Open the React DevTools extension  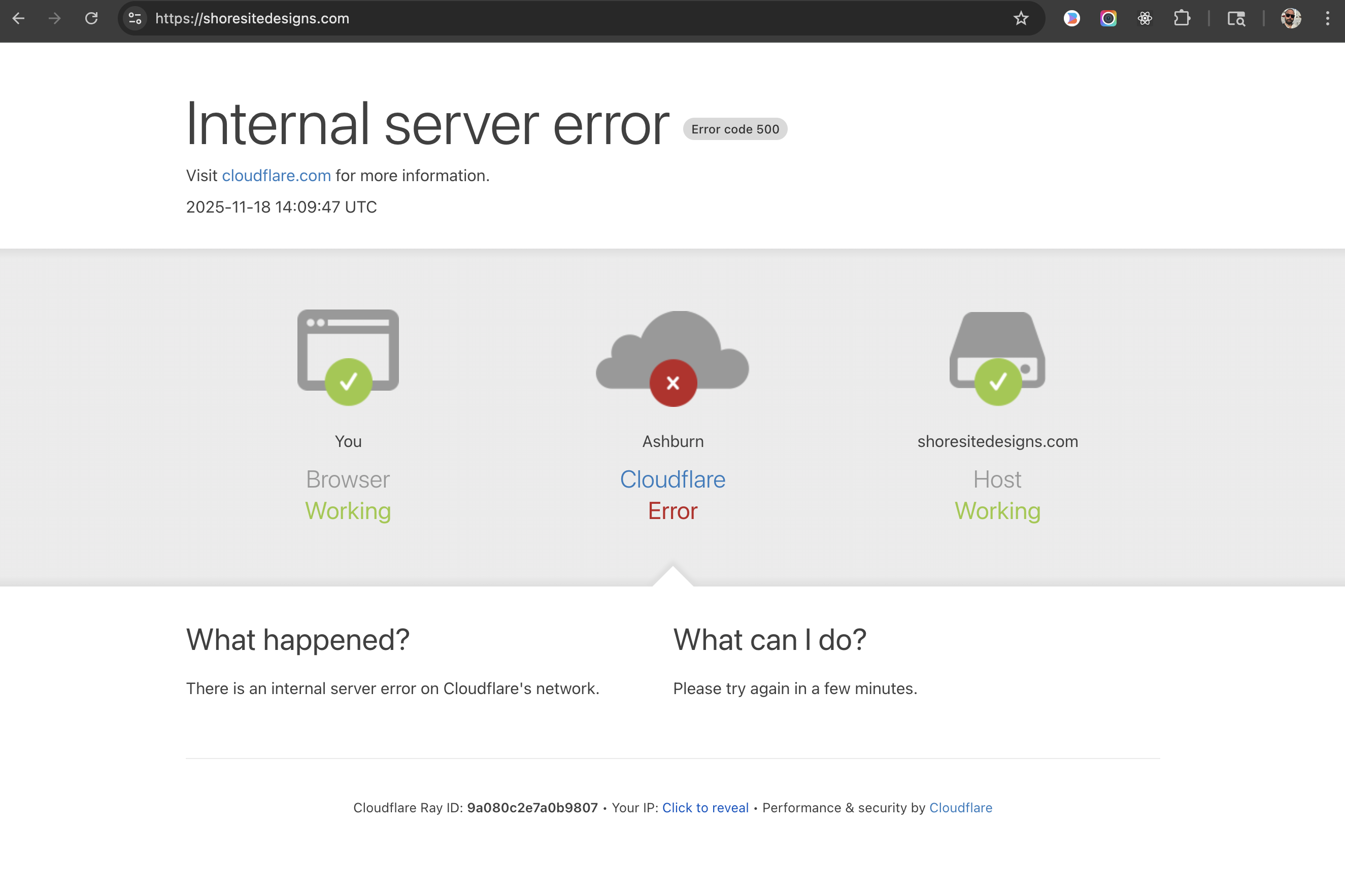click(x=1144, y=18)
